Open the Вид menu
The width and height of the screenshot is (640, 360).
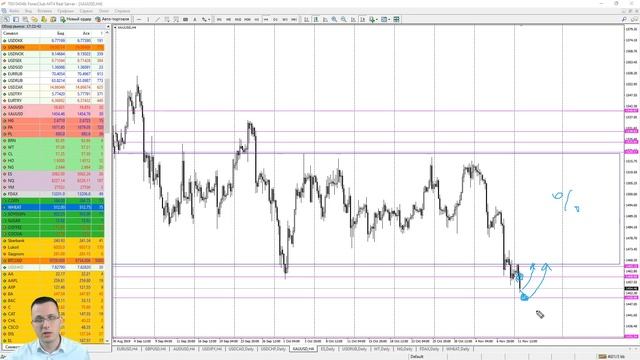(28, 11)
